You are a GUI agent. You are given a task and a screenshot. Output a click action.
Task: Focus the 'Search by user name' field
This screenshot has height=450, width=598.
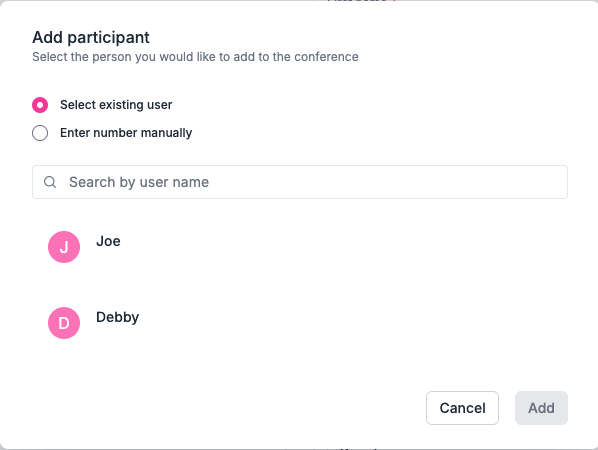[x=300, y=182]
